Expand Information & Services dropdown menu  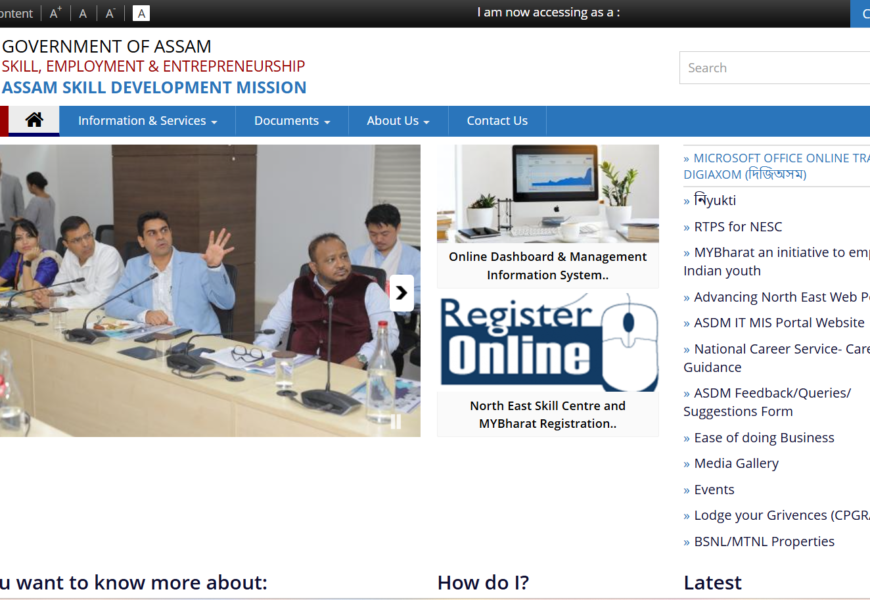147,121
